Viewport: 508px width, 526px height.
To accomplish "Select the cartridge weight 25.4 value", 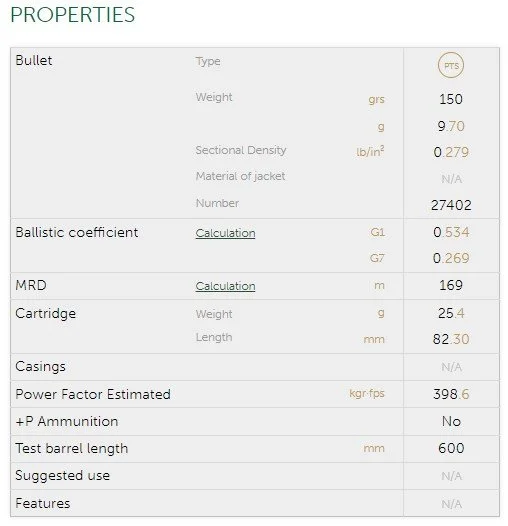I will click(451, 313).
